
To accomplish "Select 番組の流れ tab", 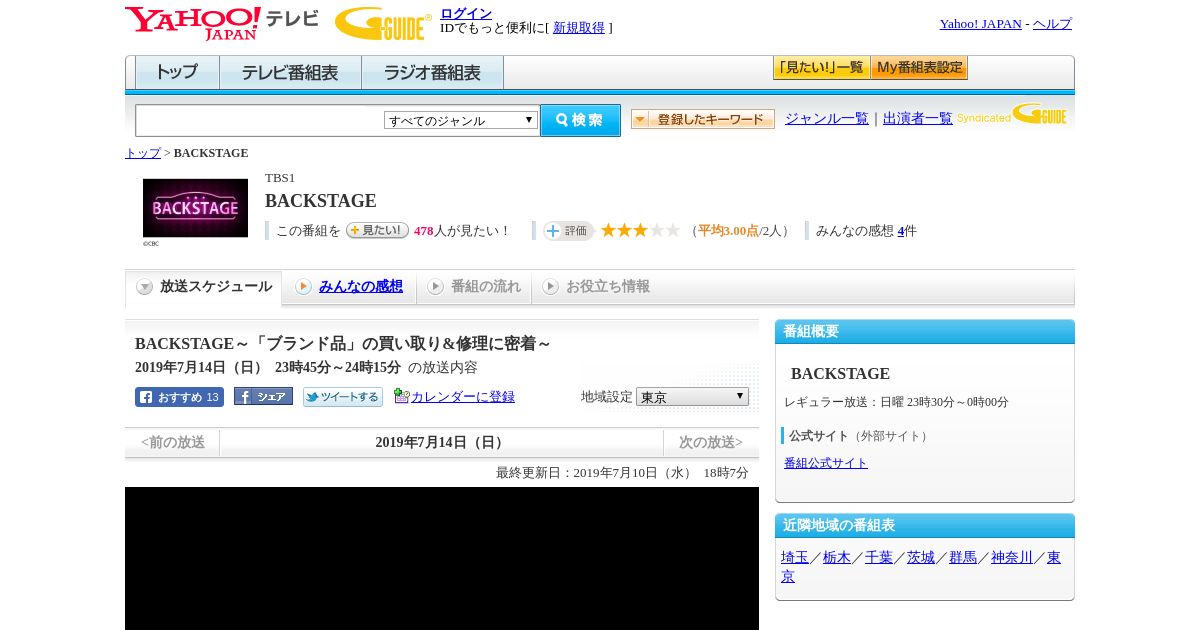I will point(474,287).
